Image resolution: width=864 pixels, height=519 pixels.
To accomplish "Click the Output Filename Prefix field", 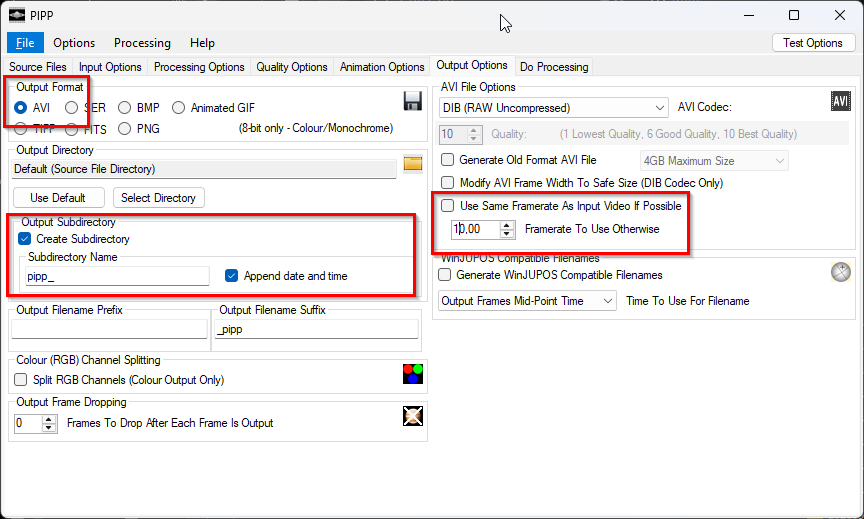I will 109,329.
